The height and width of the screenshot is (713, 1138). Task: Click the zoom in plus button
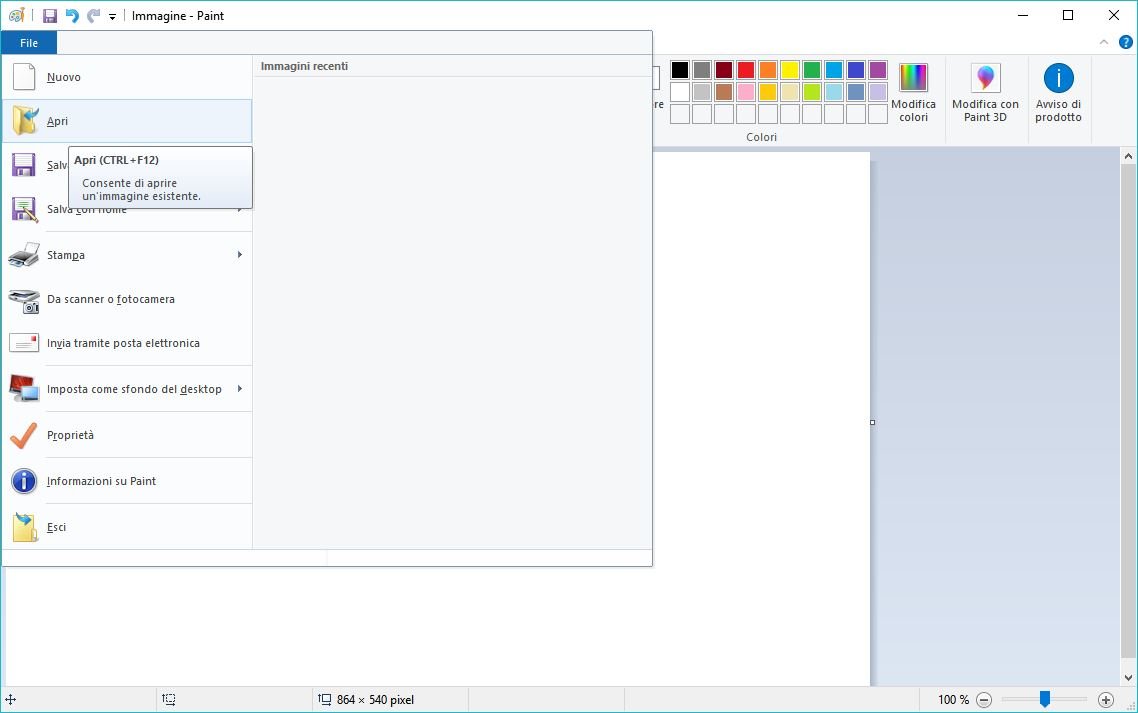coord(1105,700)
